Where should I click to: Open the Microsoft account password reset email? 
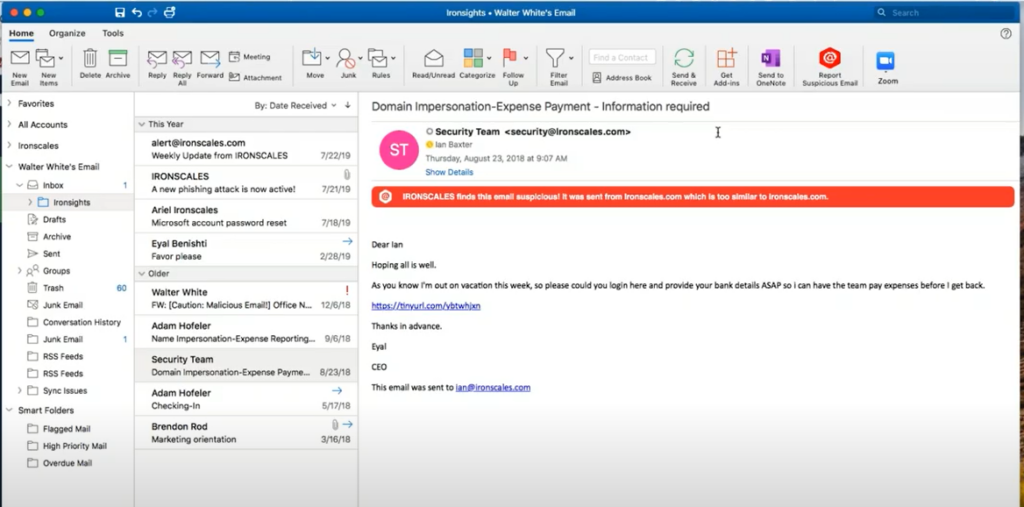tap(246, 216)
